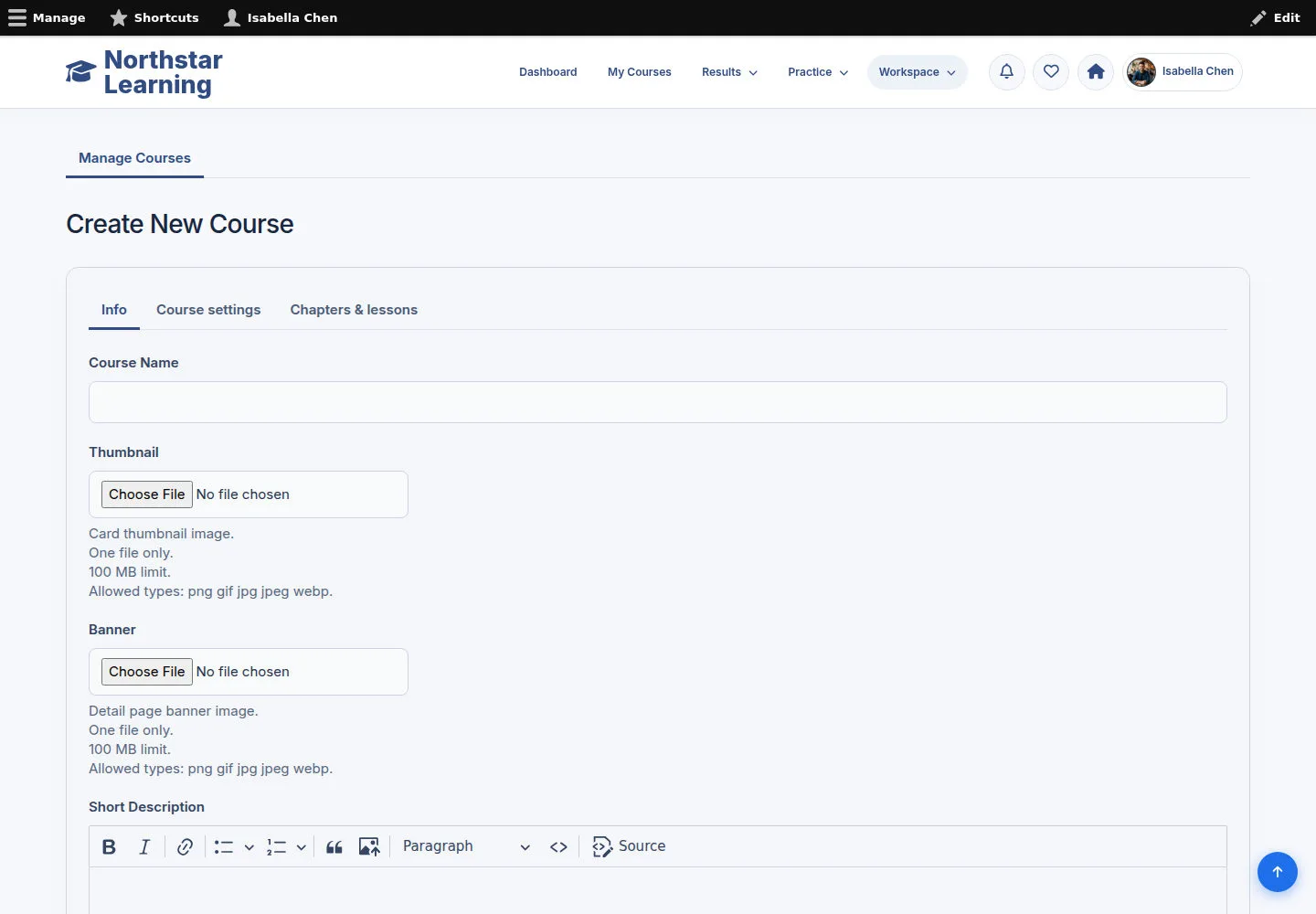Open the Paragraph heading dropdown

point(466,846)
